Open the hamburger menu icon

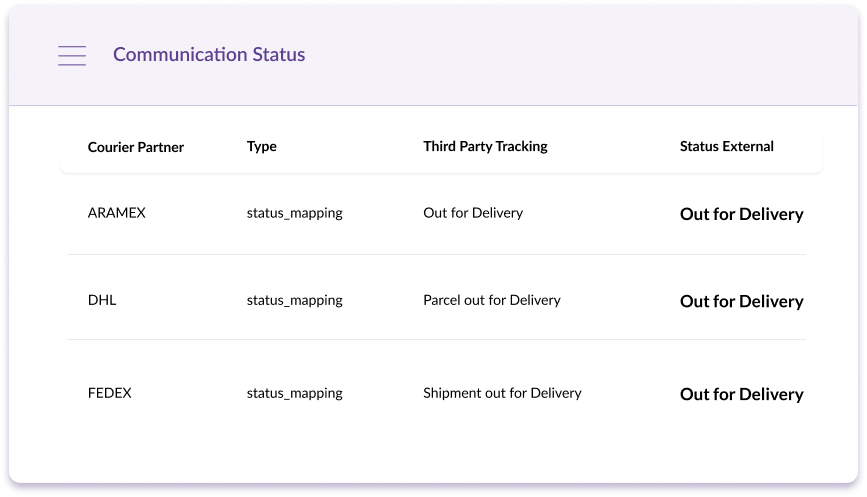coord(72,56)
